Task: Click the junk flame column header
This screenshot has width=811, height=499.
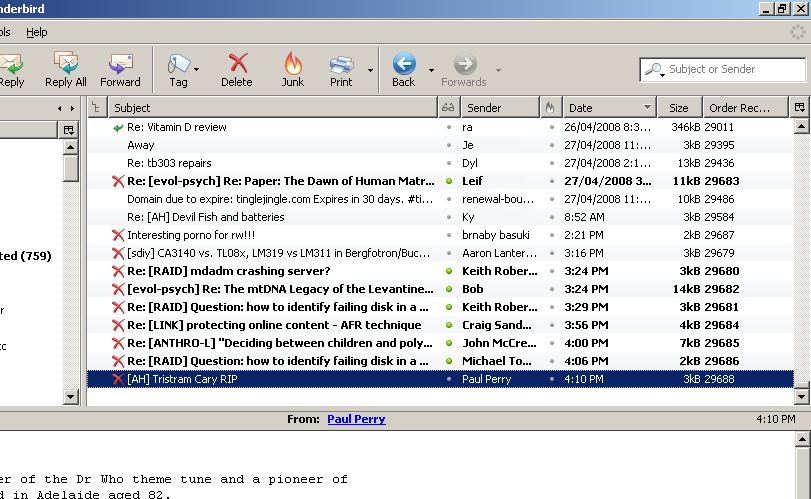Action: pyautogui.click(x=550, y=108)
